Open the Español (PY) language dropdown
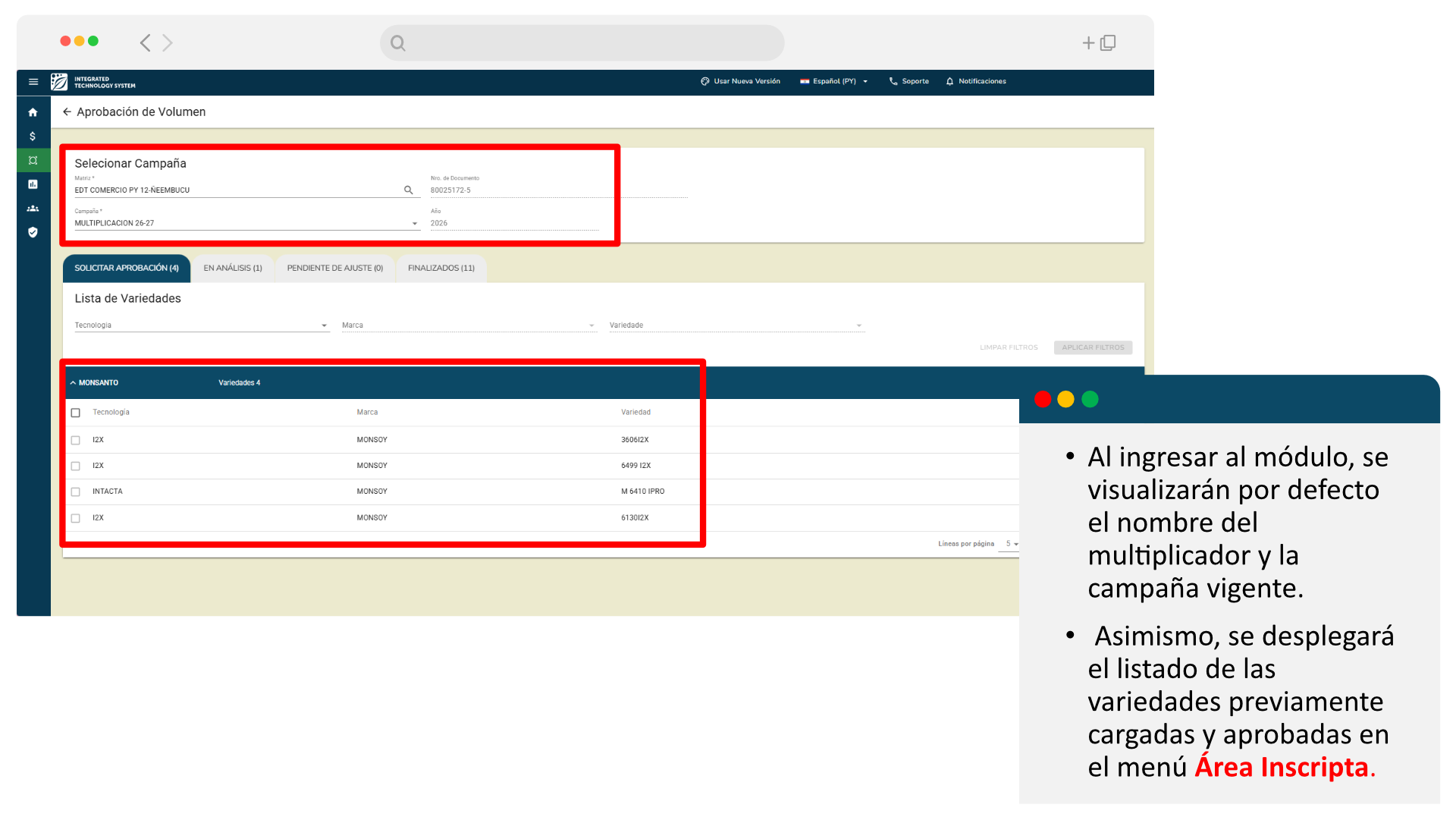 tap(834, 81)
